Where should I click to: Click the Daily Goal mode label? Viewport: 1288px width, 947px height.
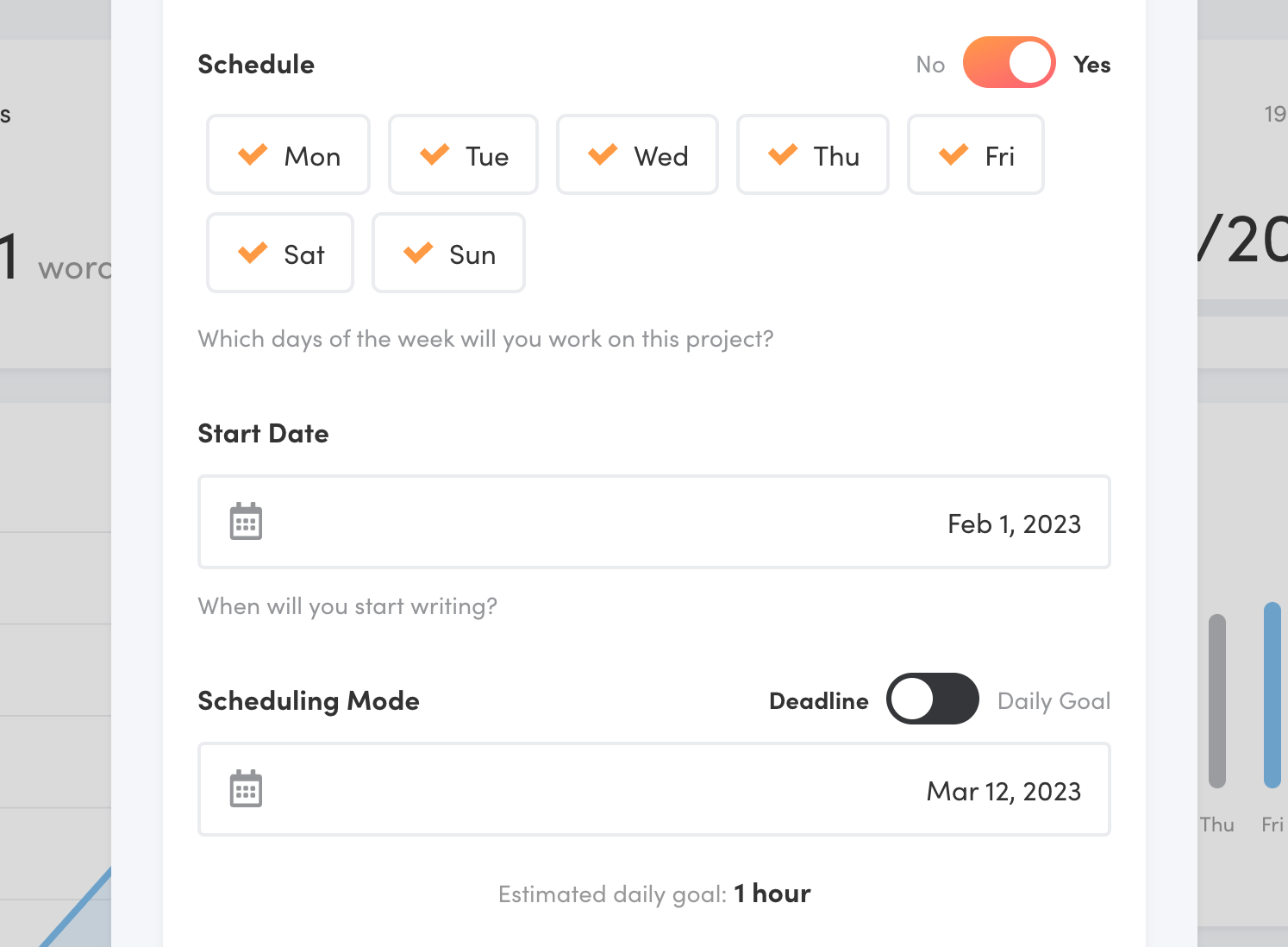(1054, 701)
